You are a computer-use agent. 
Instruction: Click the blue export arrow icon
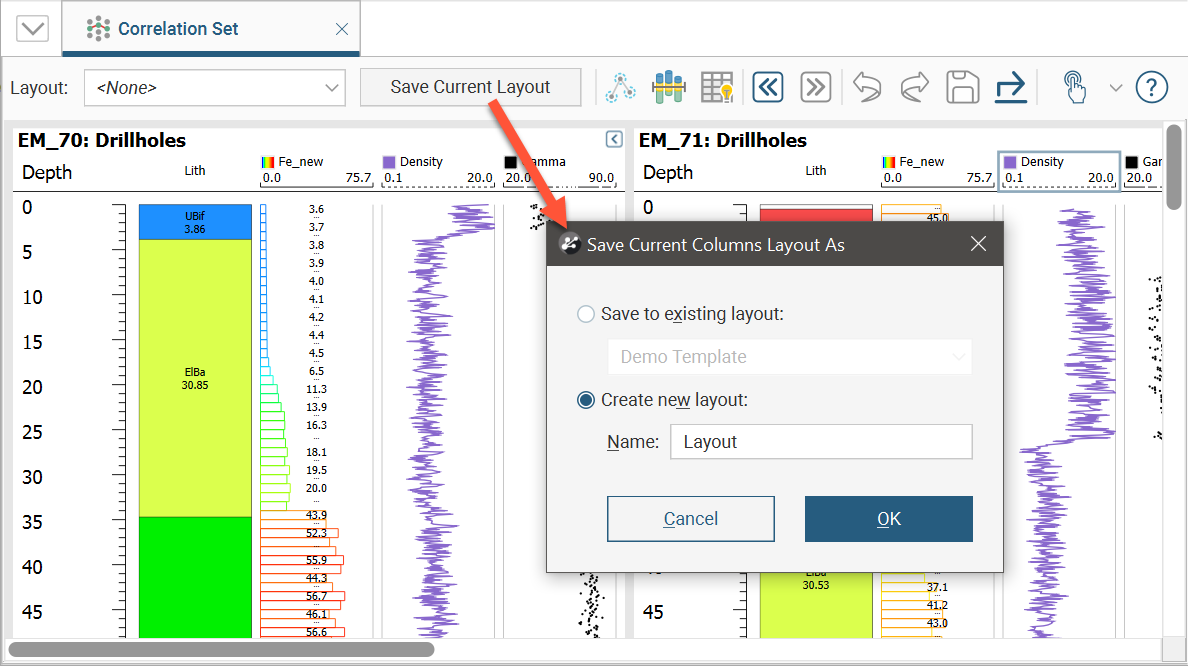[x=1011, y=87]
